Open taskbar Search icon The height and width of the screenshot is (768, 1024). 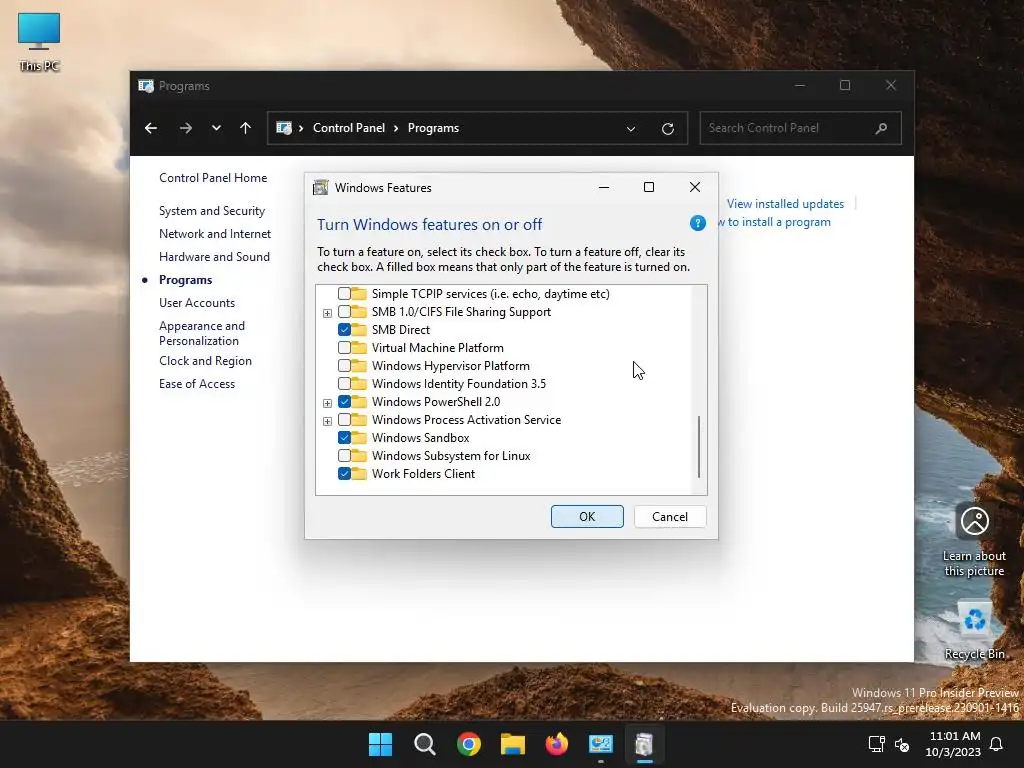tap(424, 744)
